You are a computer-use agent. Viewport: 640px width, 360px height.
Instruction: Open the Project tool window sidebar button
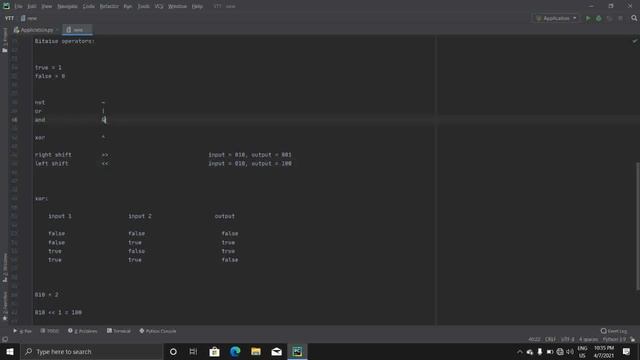[5, 40]
